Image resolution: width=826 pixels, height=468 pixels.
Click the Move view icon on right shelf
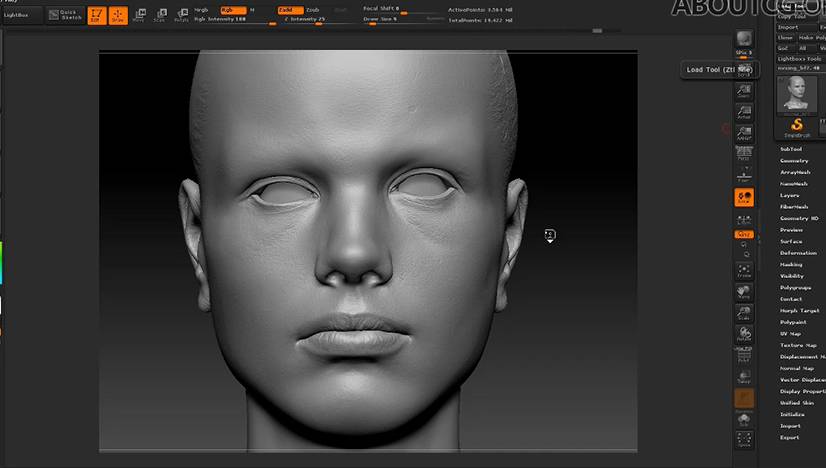[744, 292]
